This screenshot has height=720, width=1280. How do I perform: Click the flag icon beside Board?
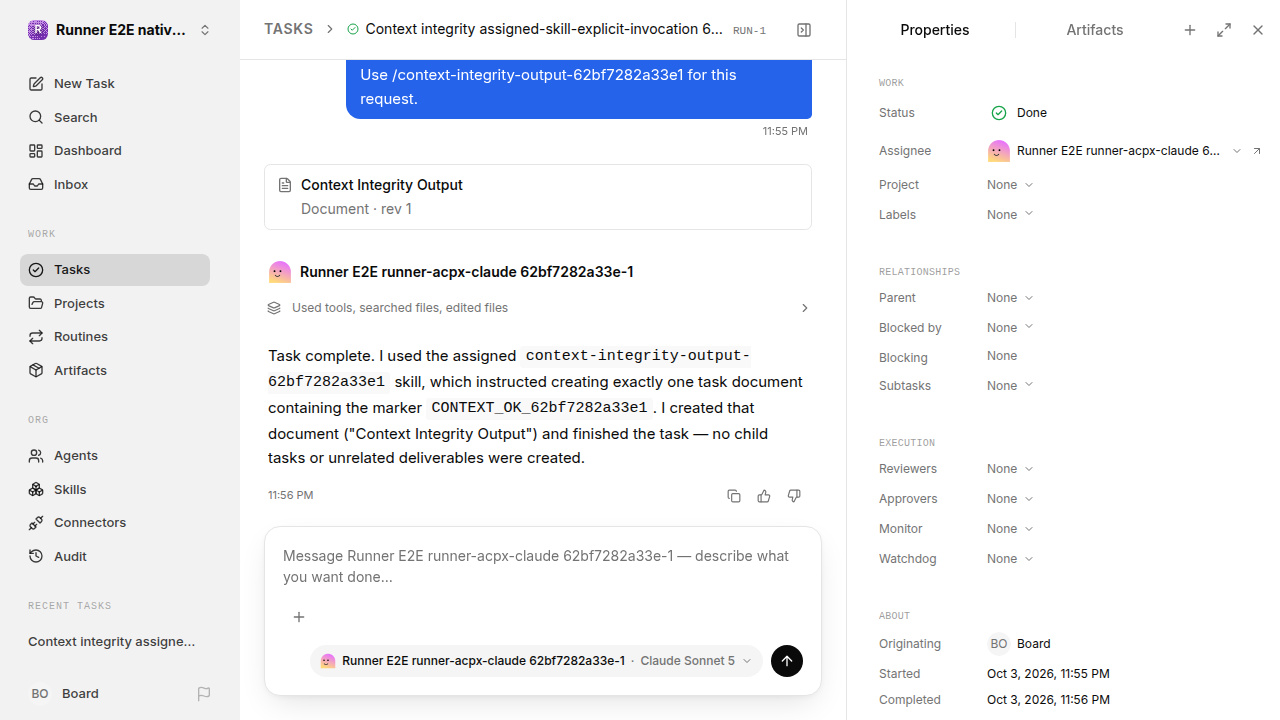(x=204, y=694)
